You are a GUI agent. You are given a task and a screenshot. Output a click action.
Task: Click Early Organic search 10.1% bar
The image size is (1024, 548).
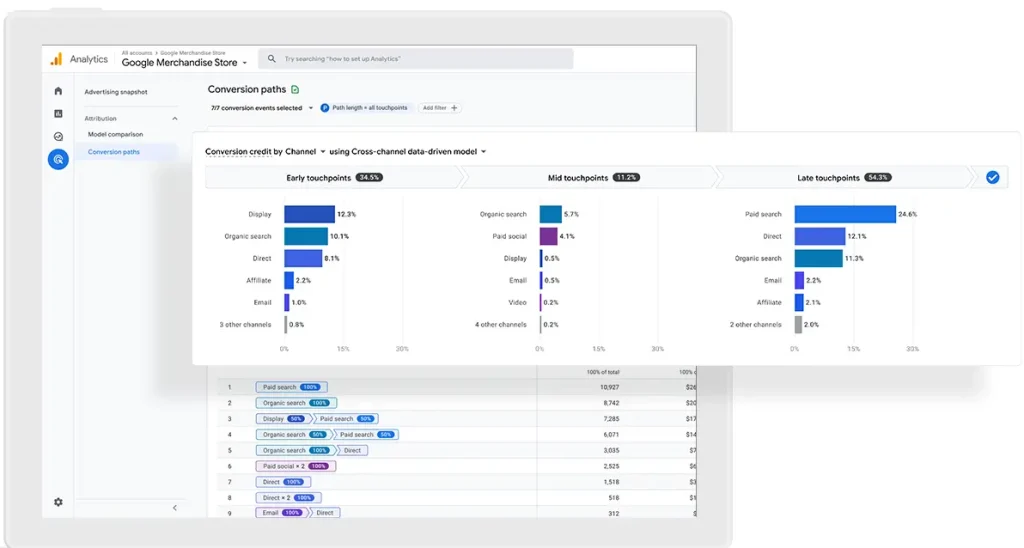tap(306, 236)
